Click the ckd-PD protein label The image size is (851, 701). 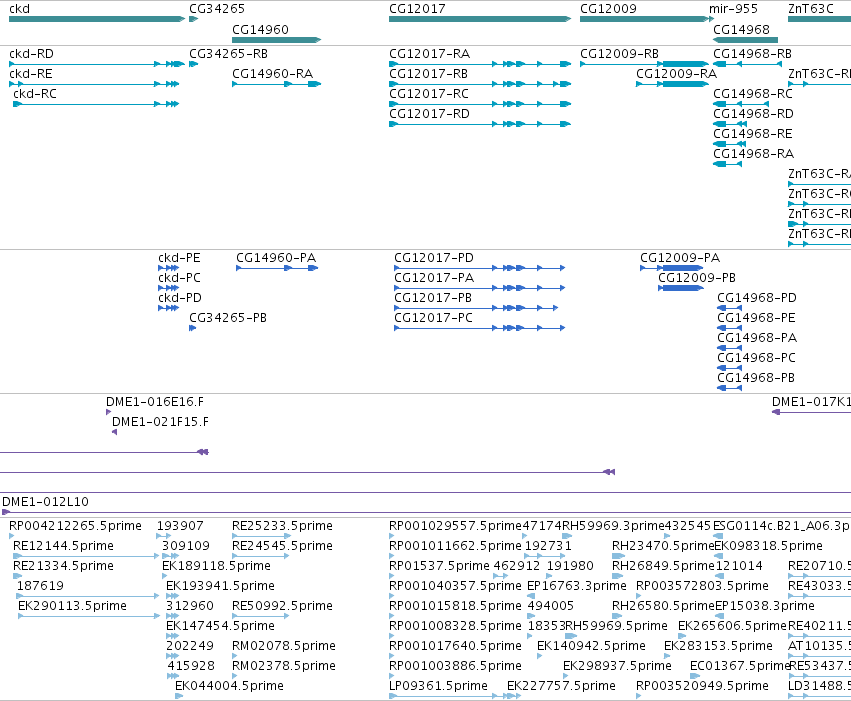pyautogui.click(x=180, y=298)
